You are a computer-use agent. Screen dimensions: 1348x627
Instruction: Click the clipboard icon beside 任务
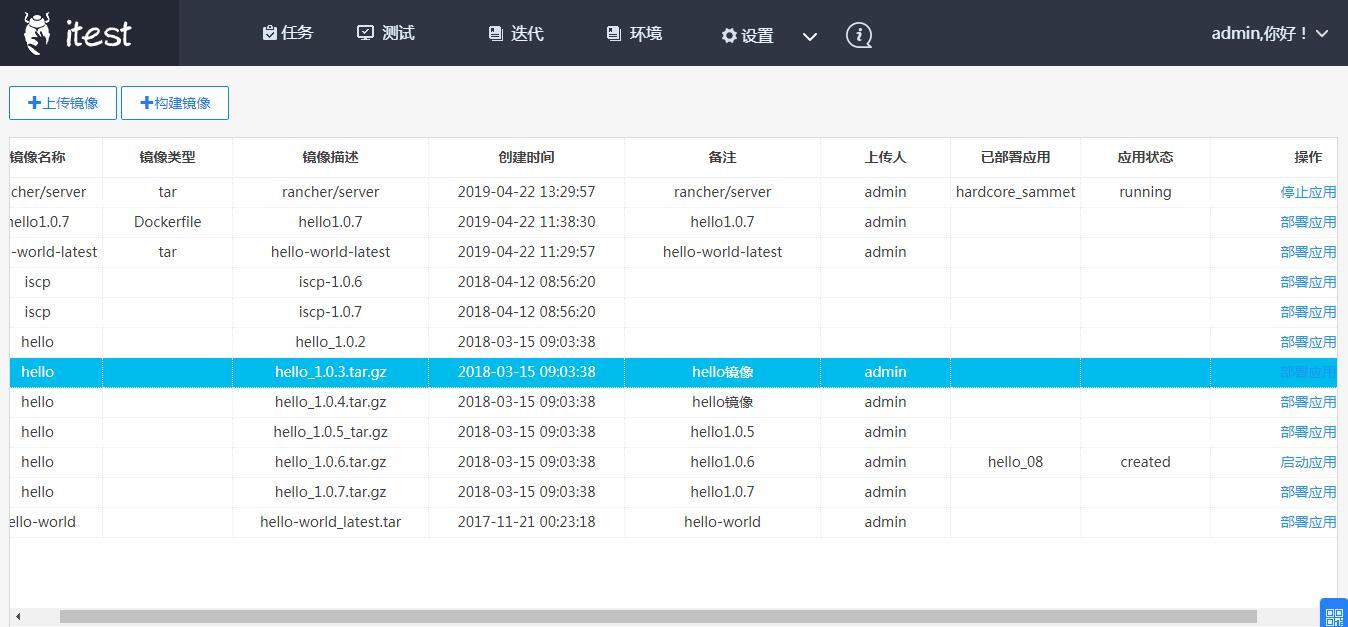[269, 31]
